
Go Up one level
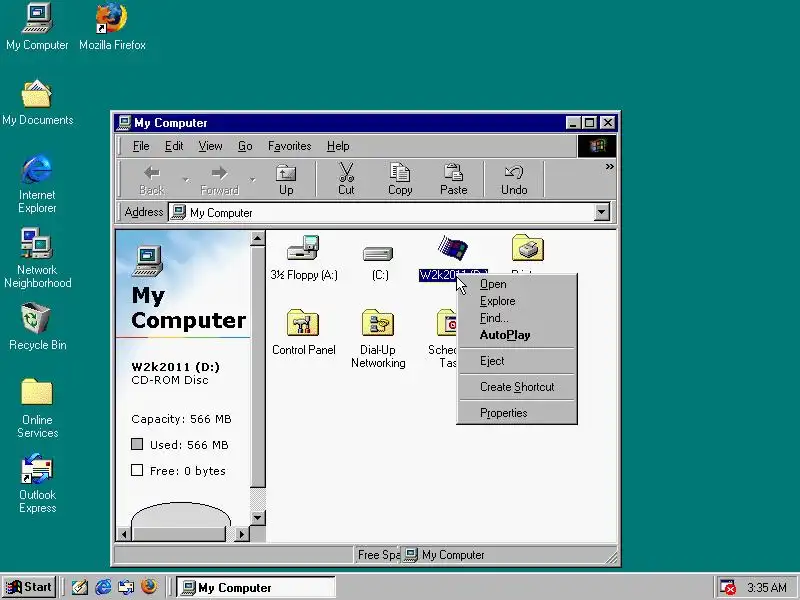(286, 180)
